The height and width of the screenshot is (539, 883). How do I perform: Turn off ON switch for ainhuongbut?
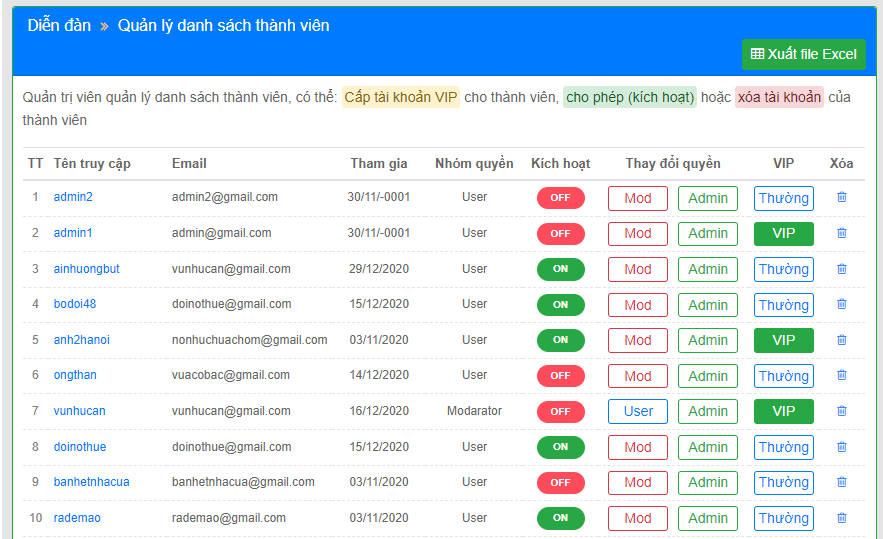pos(560,269)
